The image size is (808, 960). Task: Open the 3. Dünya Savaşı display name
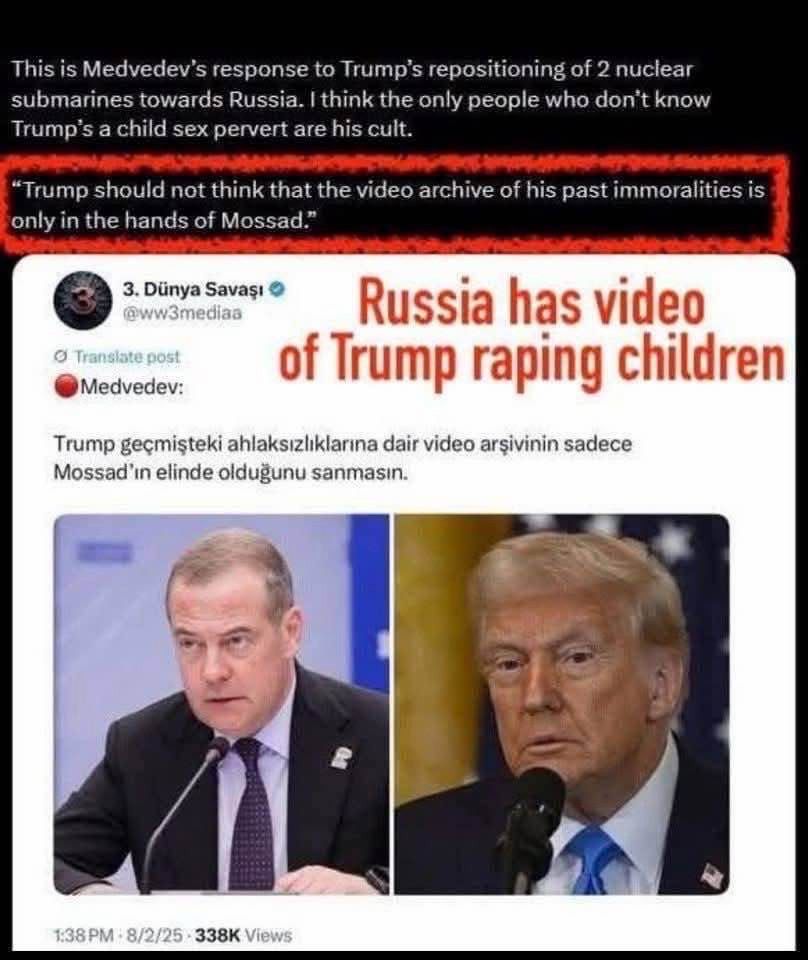[193, 289]
